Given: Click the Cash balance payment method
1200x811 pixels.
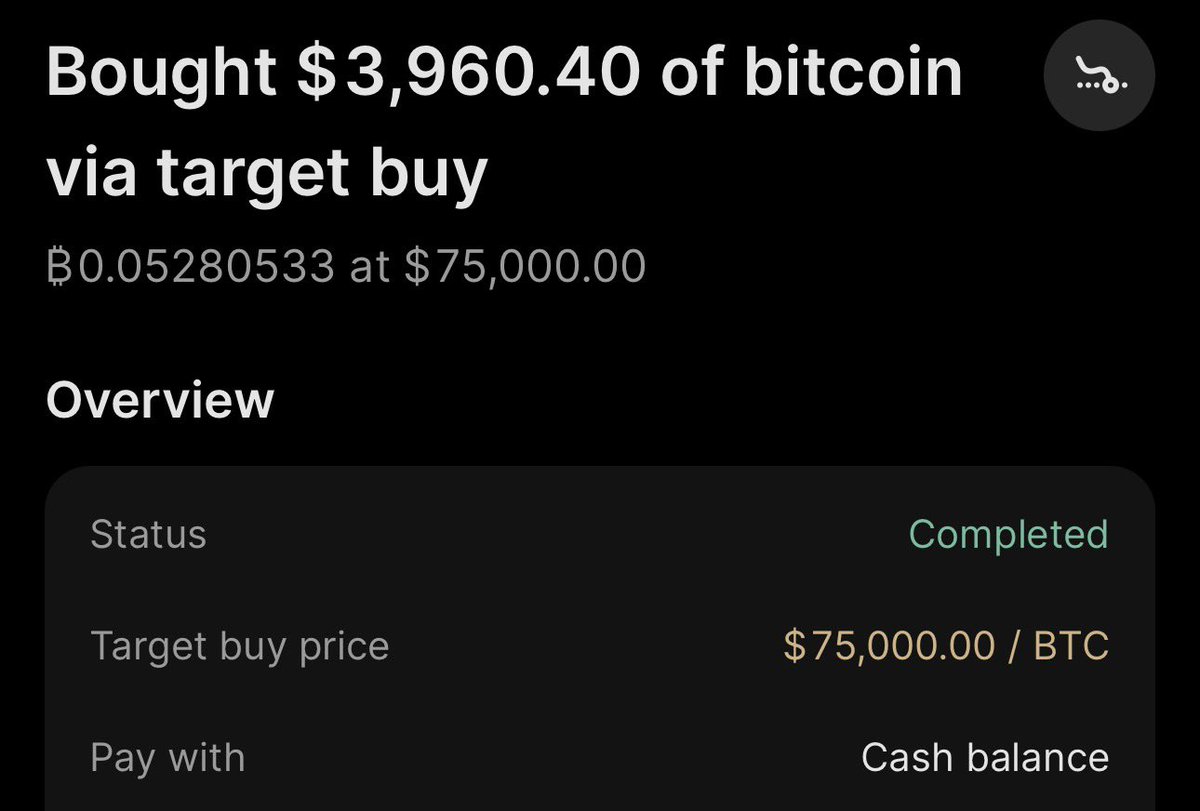Looking at the screenshot, I should tap(985, 758).
